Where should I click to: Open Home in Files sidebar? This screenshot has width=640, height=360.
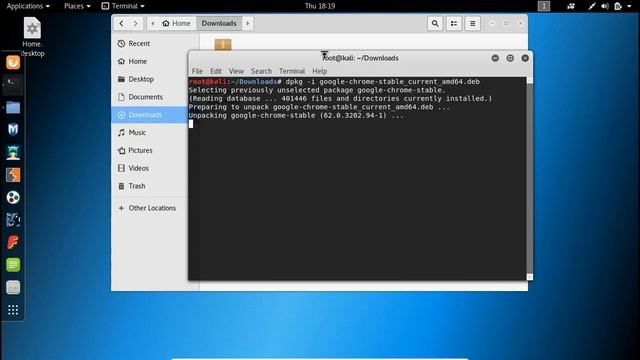(149, 61)
